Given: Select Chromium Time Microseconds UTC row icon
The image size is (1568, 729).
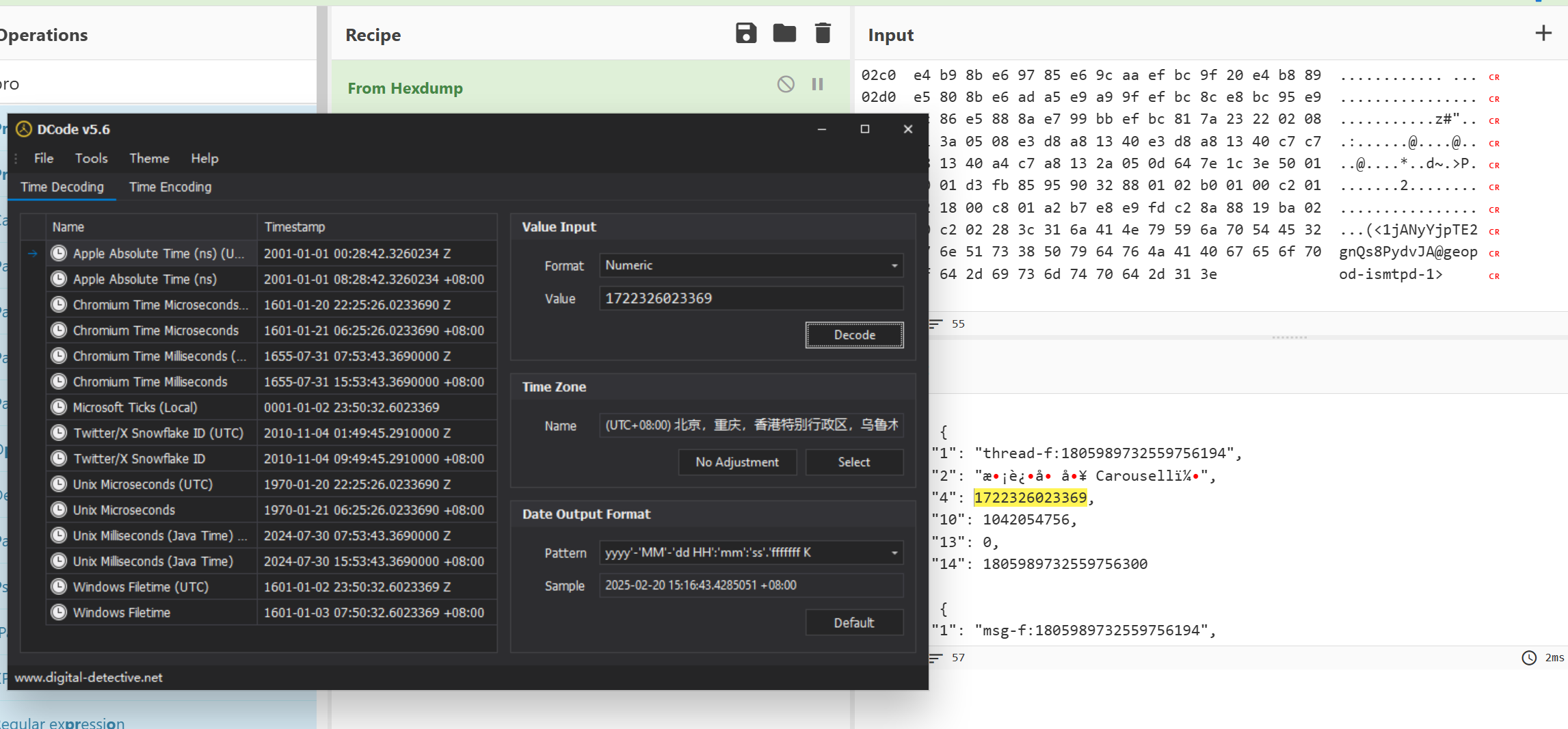Looking at the screenshot, I should click(x=59, y=304).
